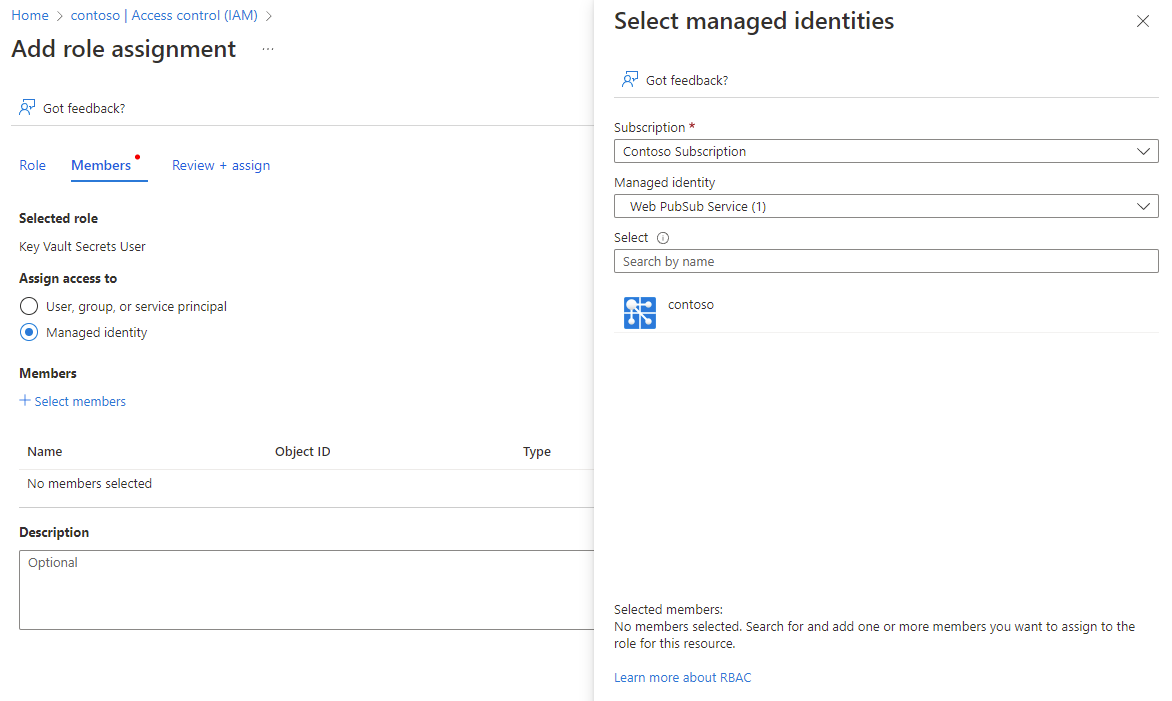
Task: Go to the Home breadcrumb link
Action: pos(30,15)
